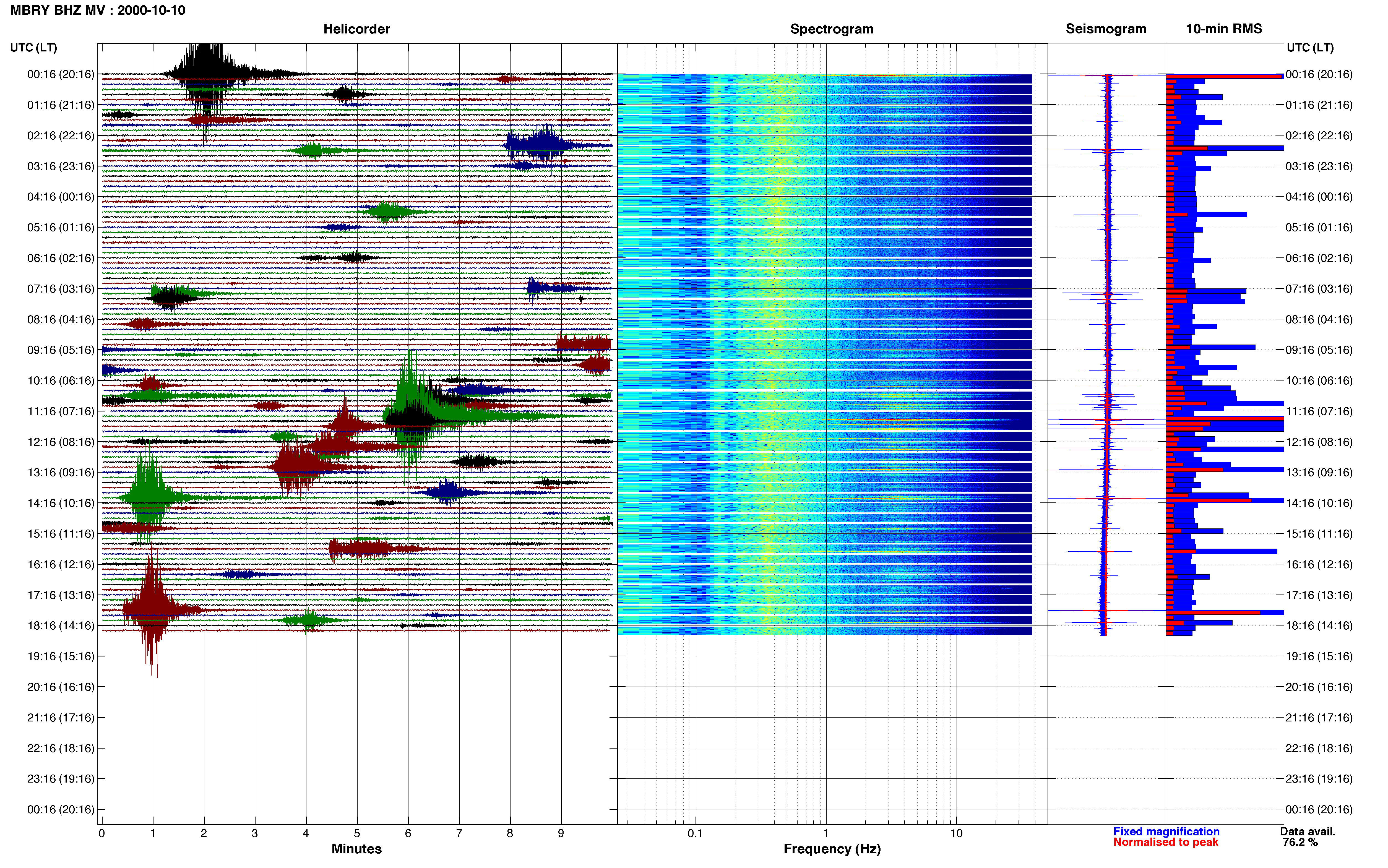Click the dark red event burst near 17:16
Screen dimensions: 1388x868
click(x=152, y=610)
